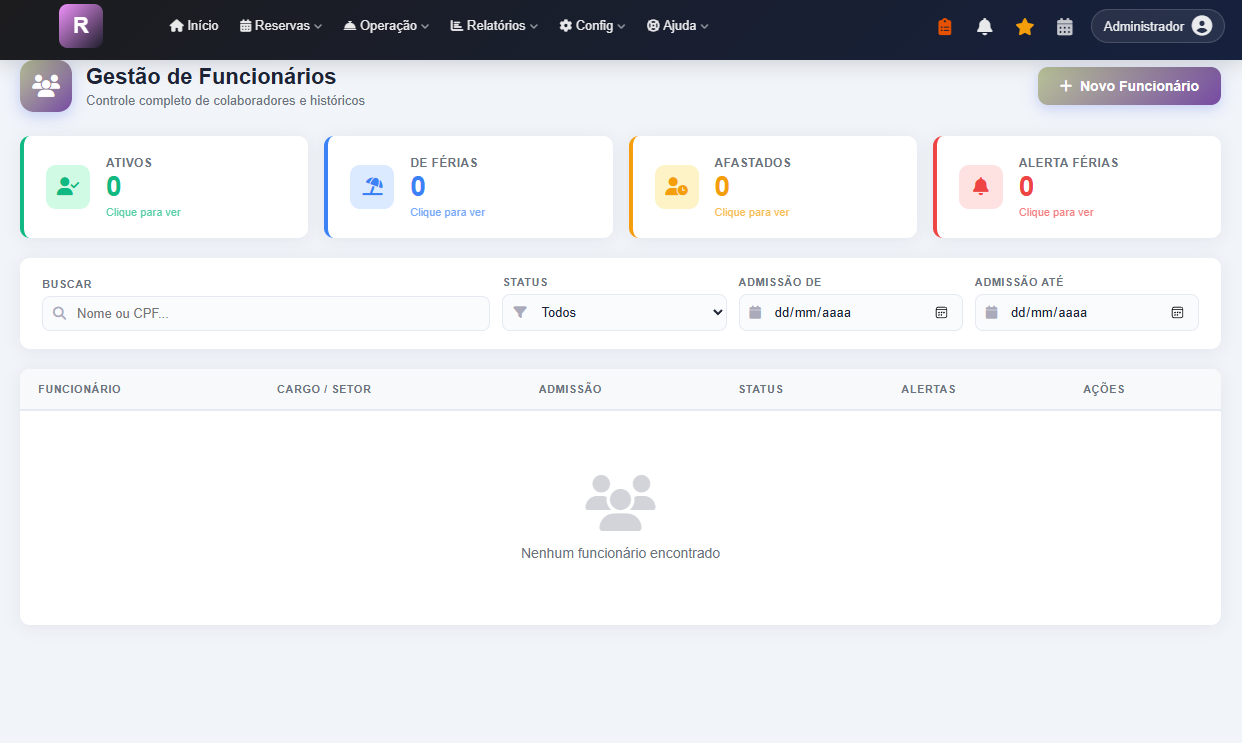Go to Início in the navigation bar
The width and height of the screenshot is (1242, 743).
pos(194,26)
